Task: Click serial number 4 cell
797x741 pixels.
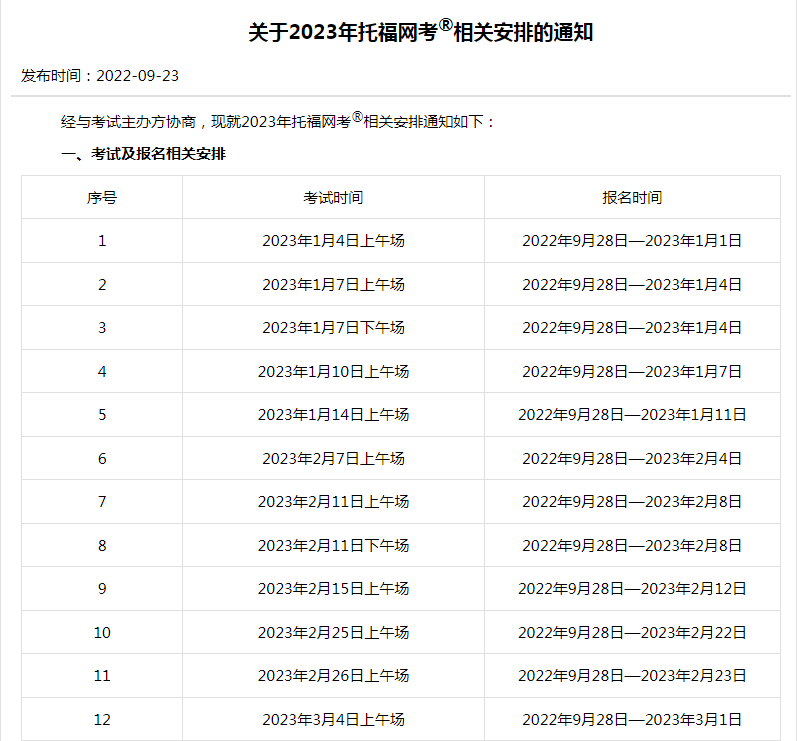Action: (x=102, y=372)
